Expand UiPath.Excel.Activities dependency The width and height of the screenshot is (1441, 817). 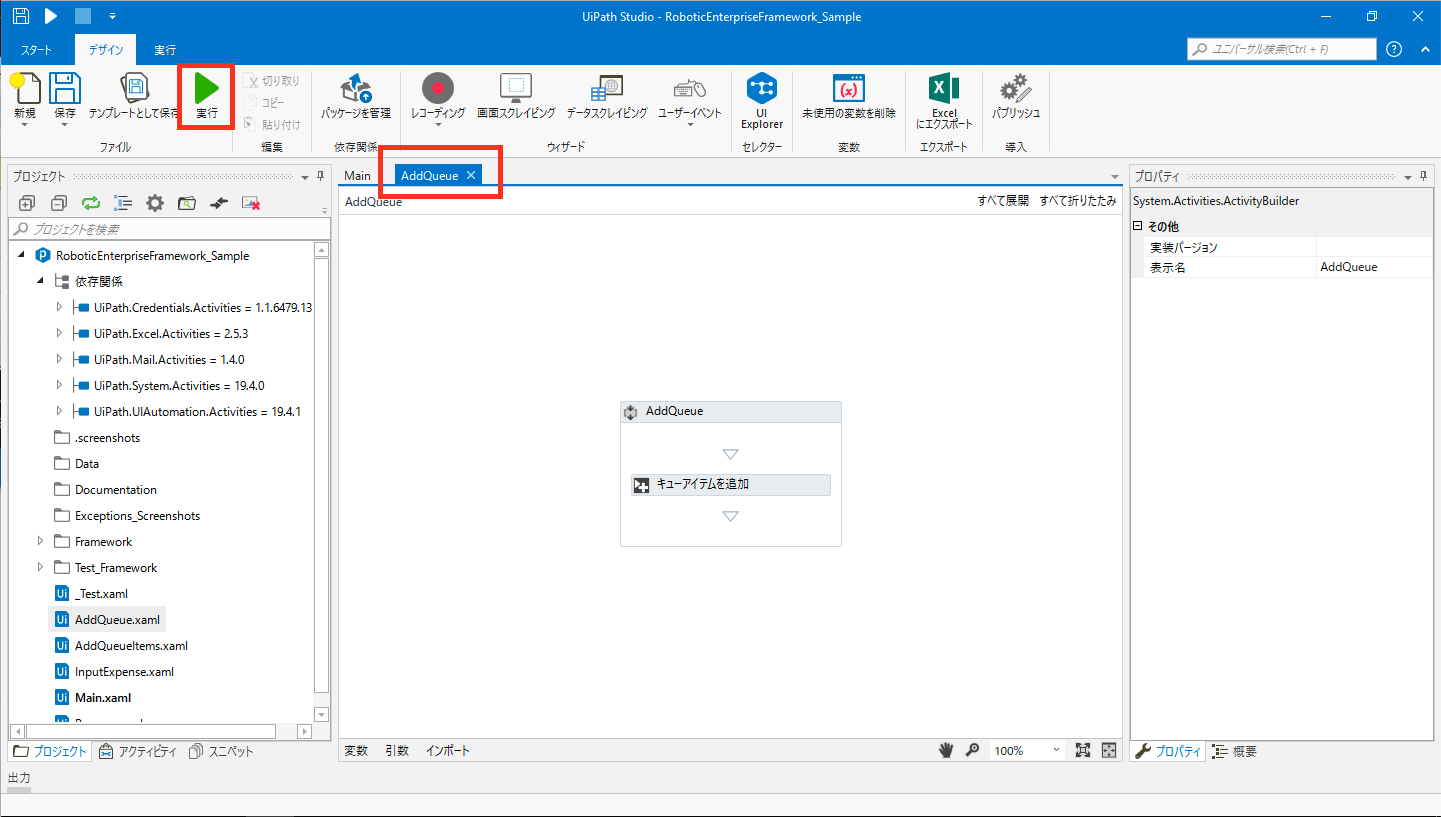pyautogui.click(x=59, y=333)
